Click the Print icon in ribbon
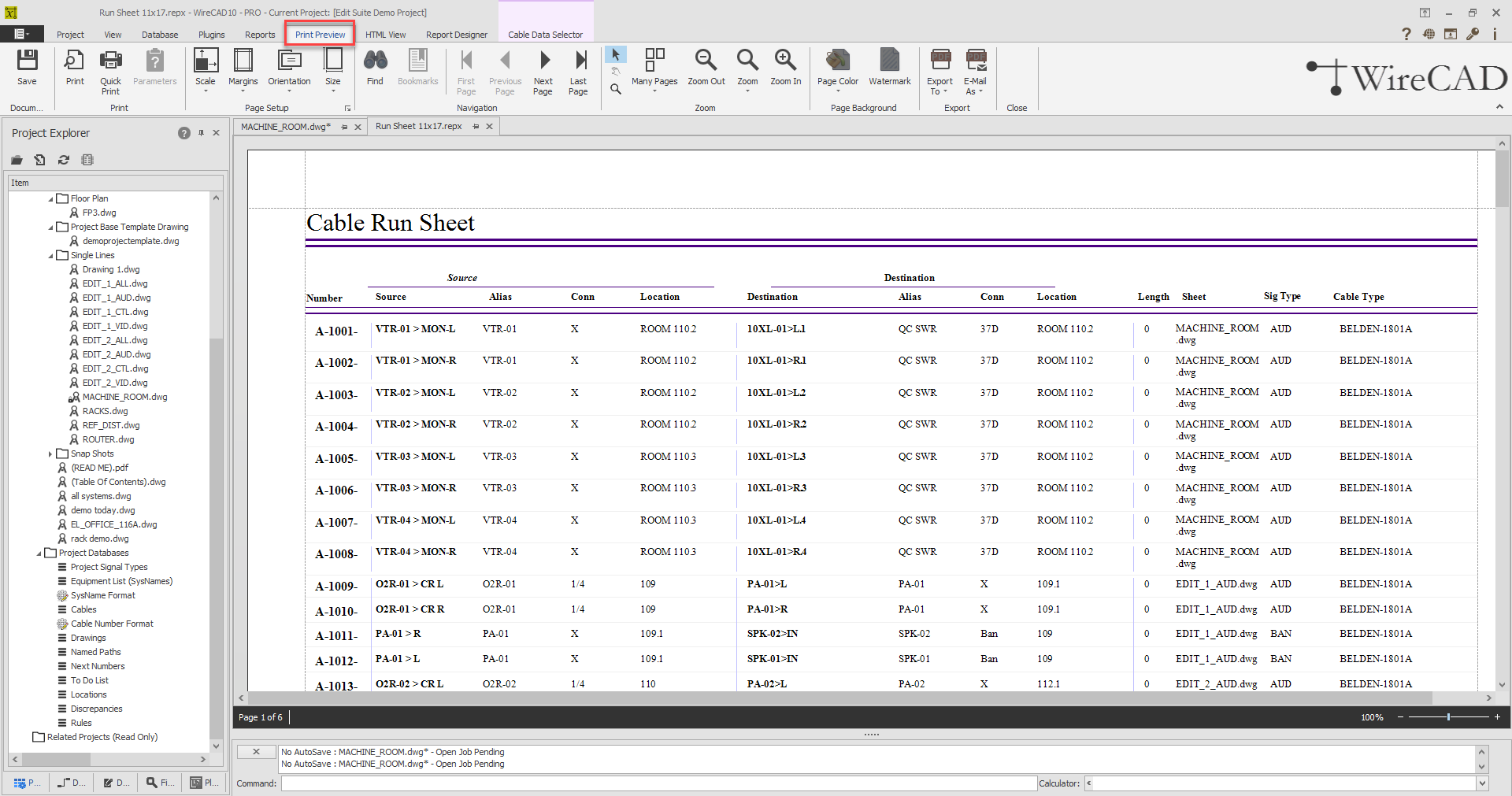The width and height of the screenshot is (1512, 796). pos(75,67)
